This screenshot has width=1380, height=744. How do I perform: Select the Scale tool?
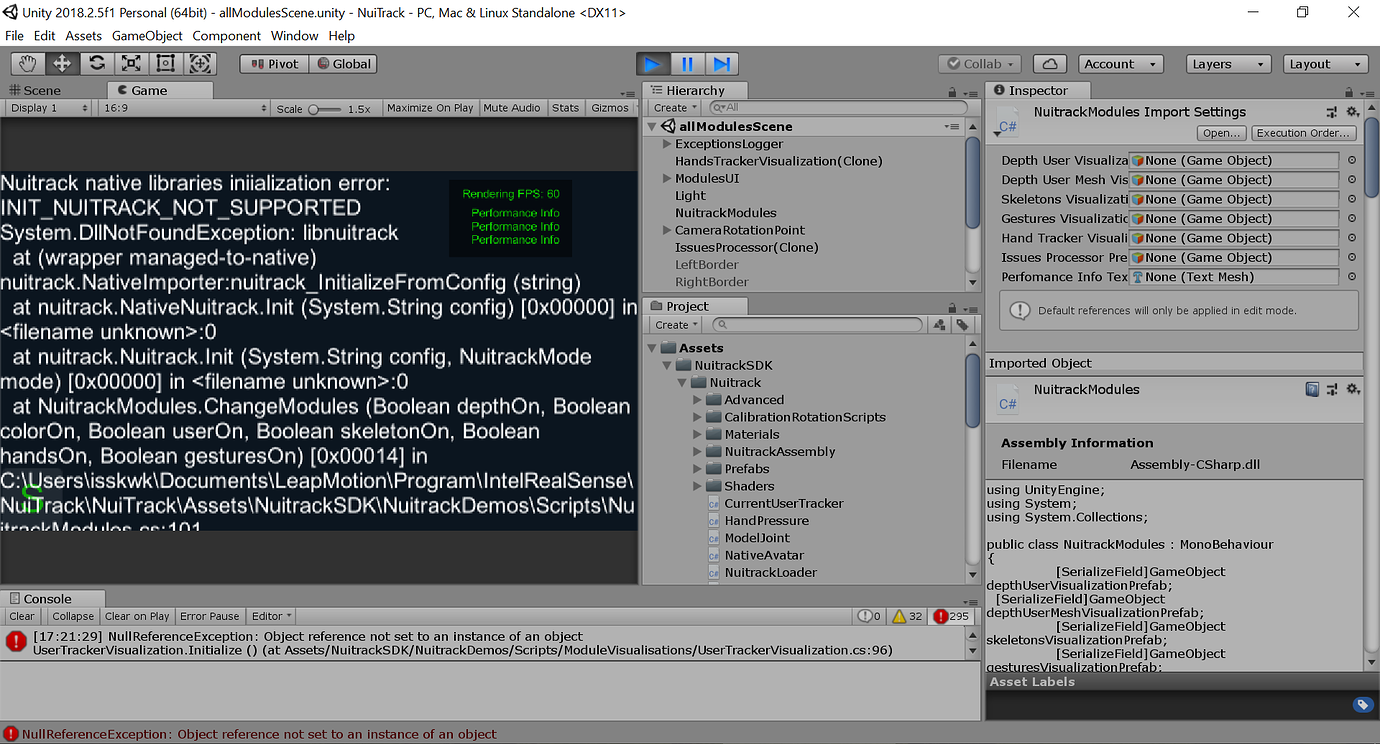pyautogui.click(x=130, y=63)
